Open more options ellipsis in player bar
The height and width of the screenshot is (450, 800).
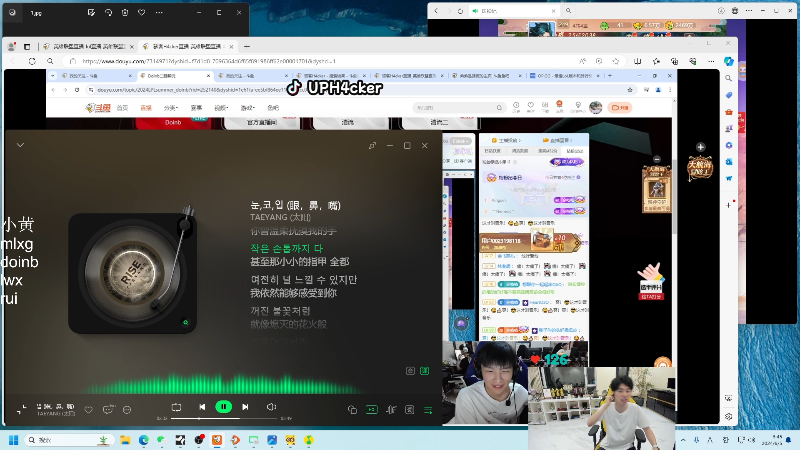coord(127,409)
